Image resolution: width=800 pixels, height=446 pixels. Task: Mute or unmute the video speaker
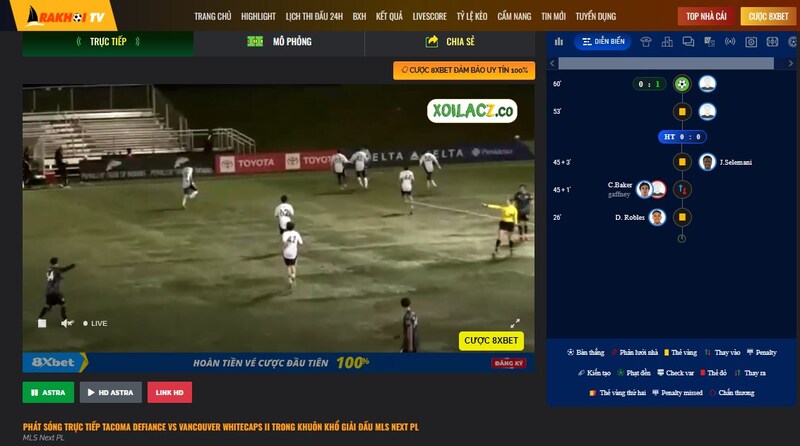67,324
